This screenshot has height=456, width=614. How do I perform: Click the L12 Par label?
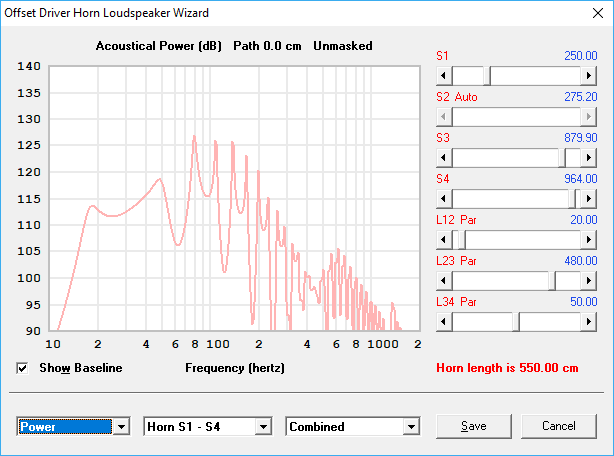tap(456, 220)
